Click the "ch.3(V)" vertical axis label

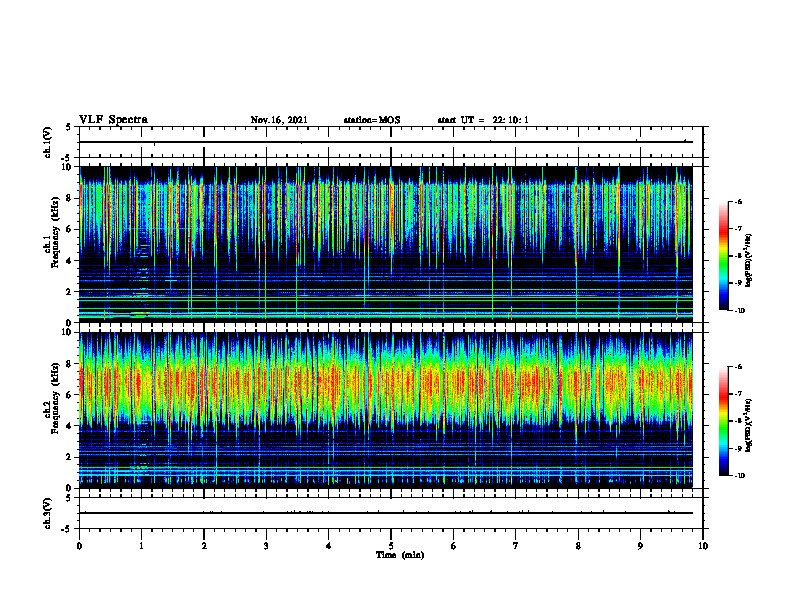(x=48, y=513)
